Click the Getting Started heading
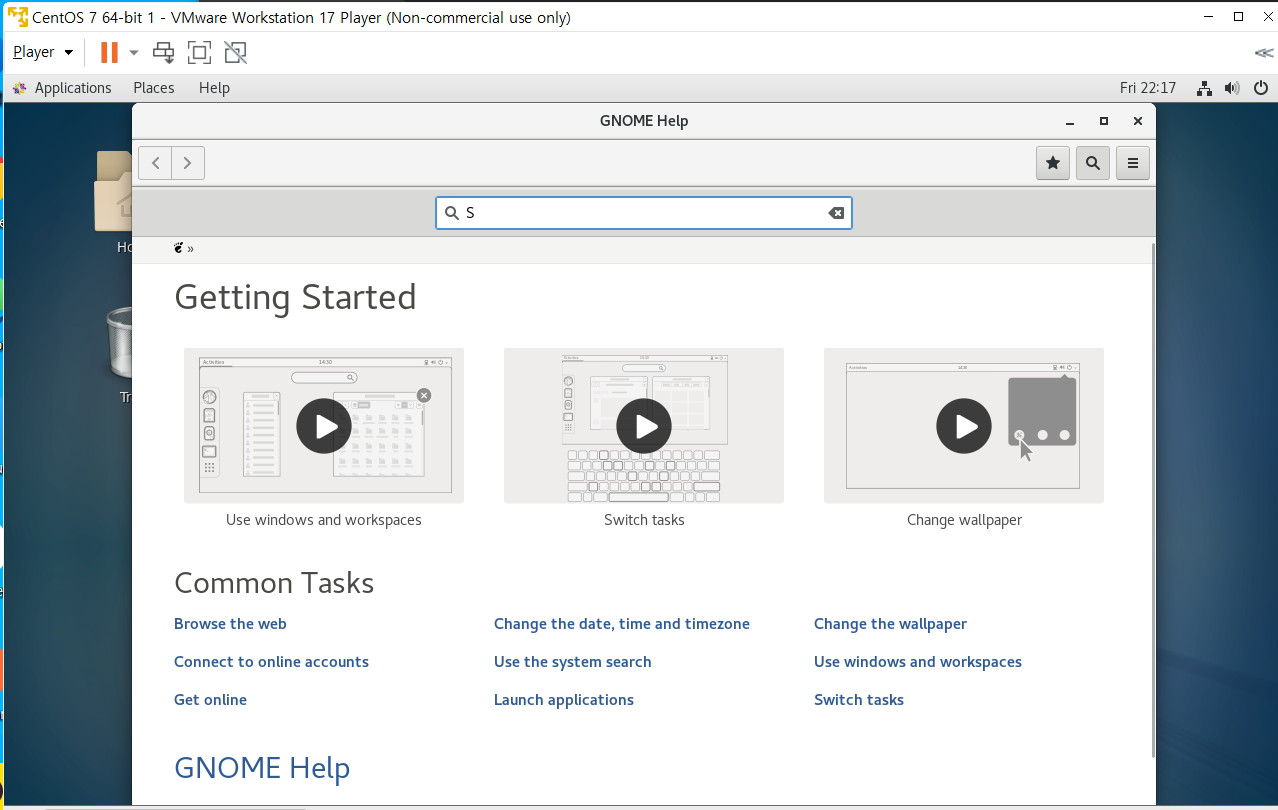 [x=295, y=298]
